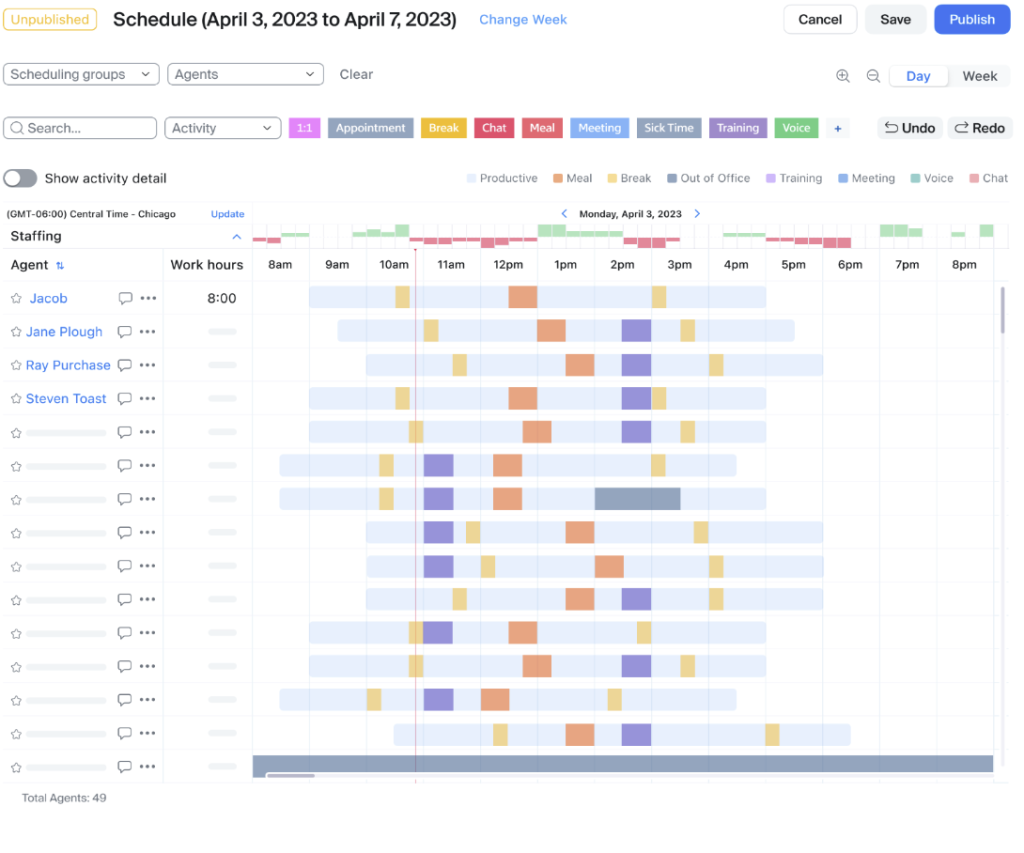Collapse the Staffing section chevron
Image resolution: width=1024 pixels, height=853 pixels.
237,237
